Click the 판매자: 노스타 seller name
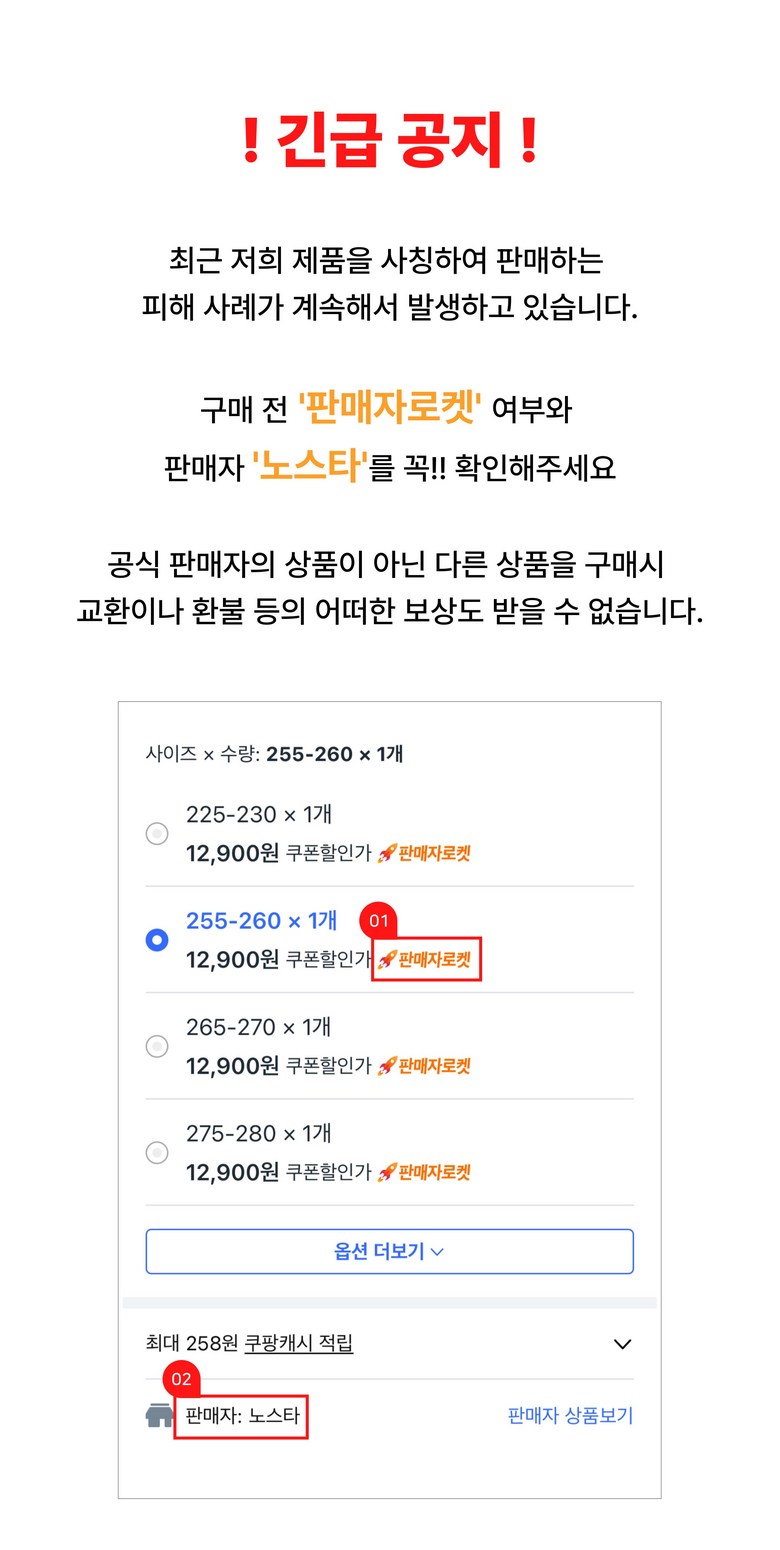780x1550 pixels. [x=242, y=1416]
